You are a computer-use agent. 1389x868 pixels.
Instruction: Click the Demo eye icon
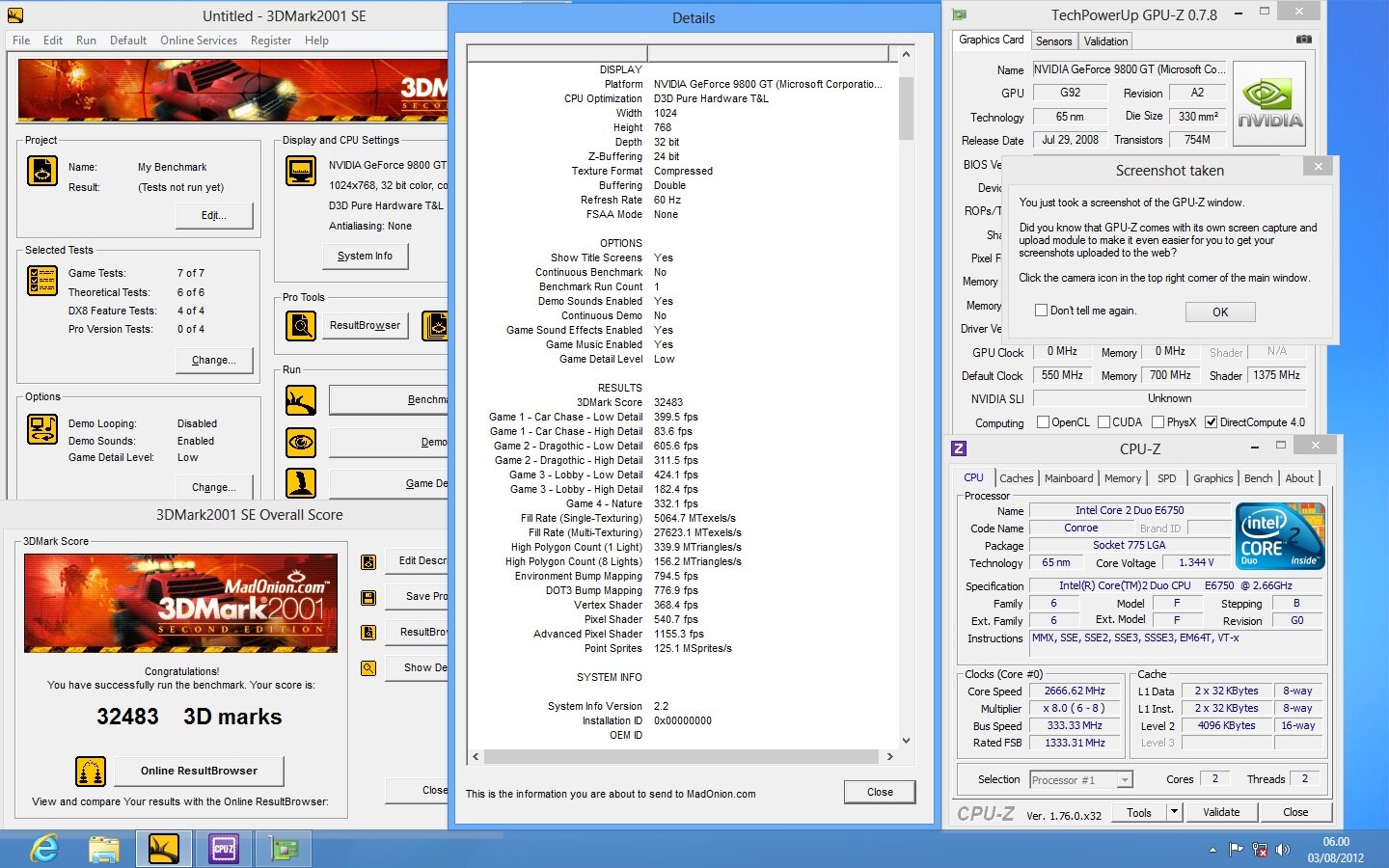301,442
